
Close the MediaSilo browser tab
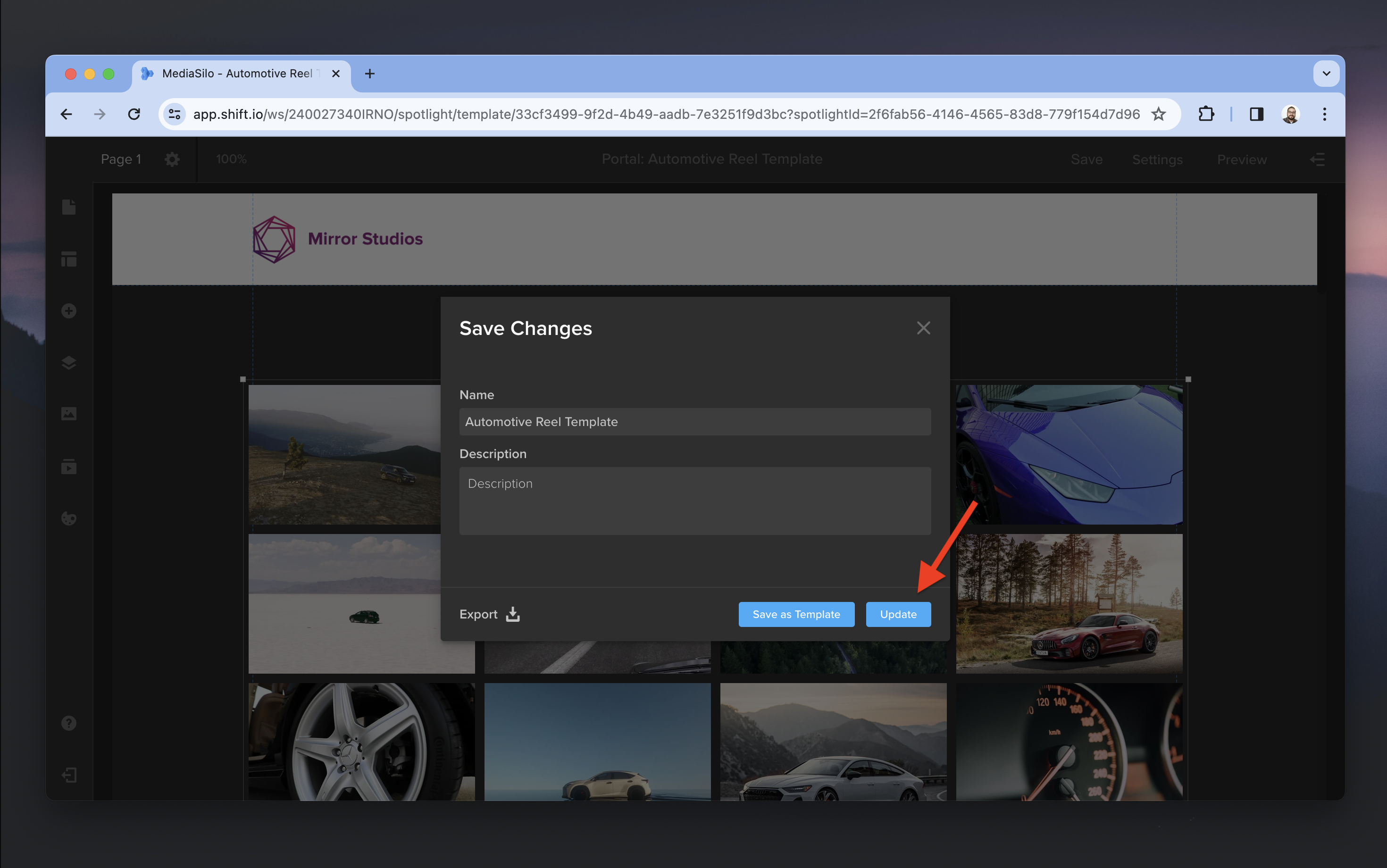point(336,74)
